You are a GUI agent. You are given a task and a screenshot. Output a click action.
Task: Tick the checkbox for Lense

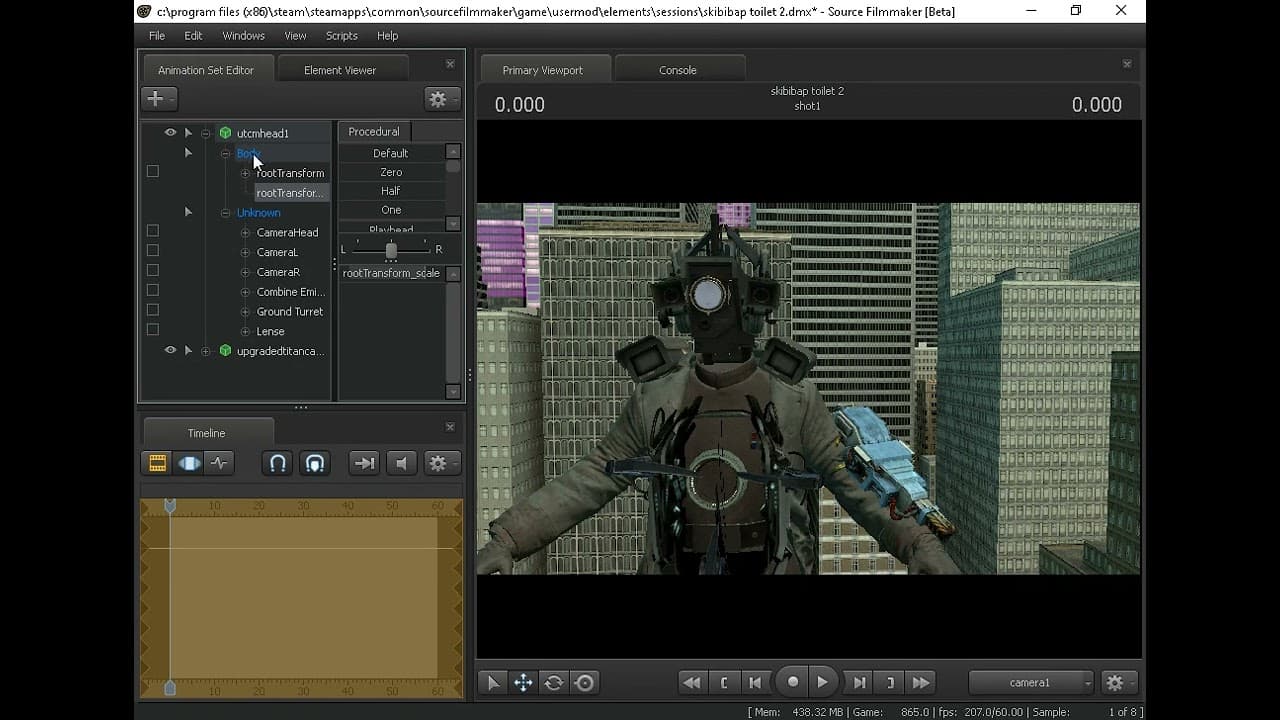(153, 330)
